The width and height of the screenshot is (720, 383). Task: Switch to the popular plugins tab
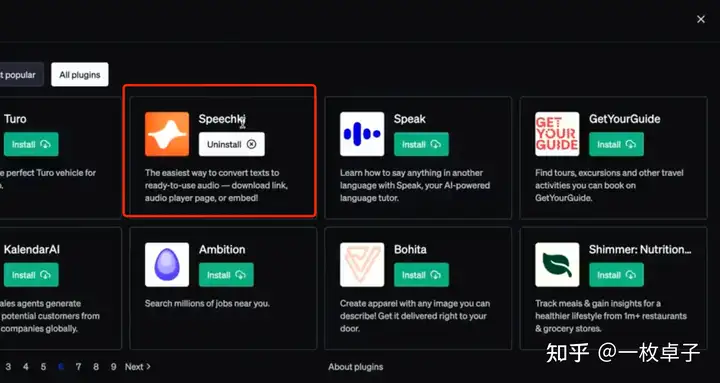coord(21,74)
